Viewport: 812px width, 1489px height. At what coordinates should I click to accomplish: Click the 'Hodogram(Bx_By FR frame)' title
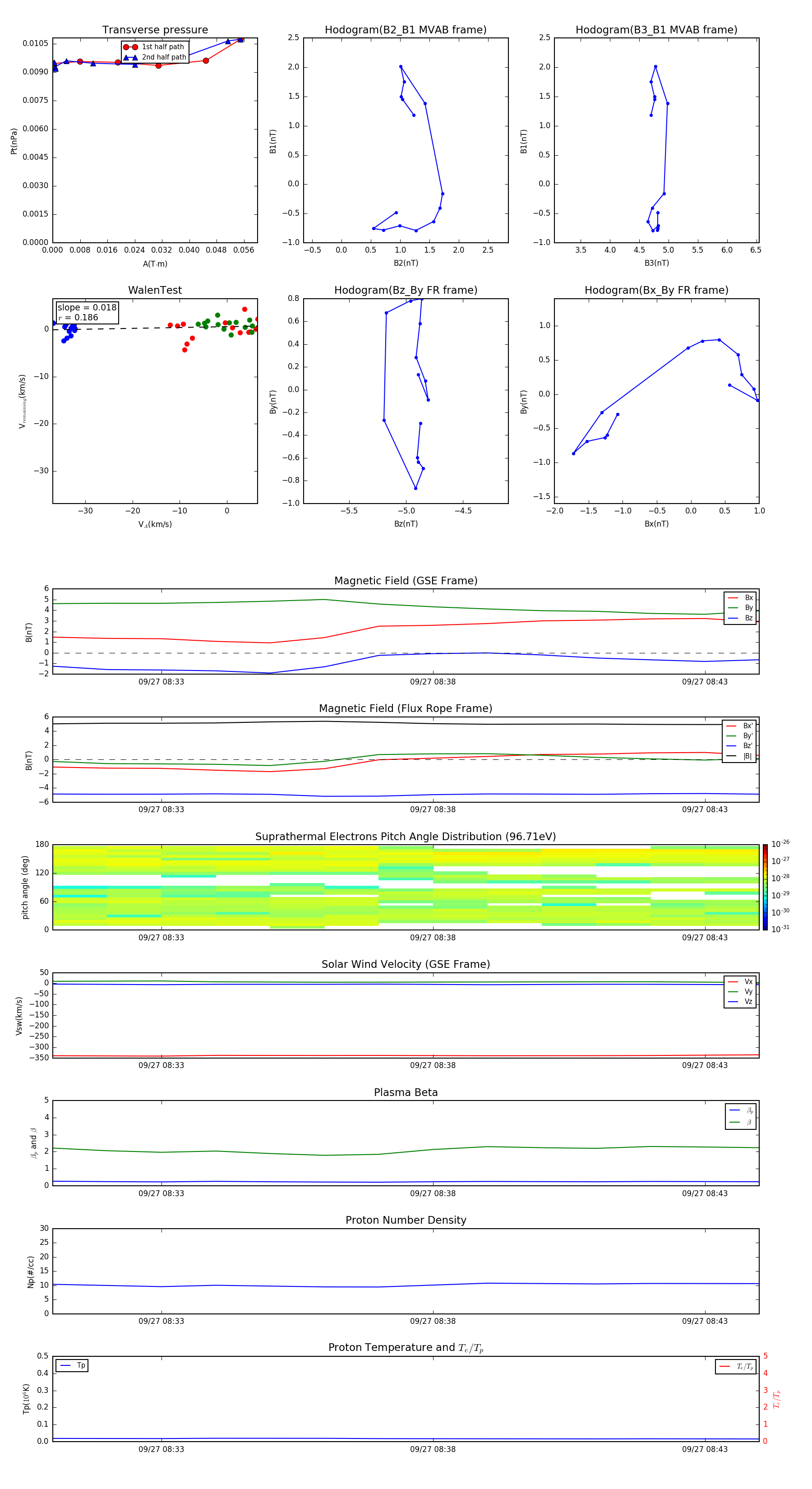(656, 290)
